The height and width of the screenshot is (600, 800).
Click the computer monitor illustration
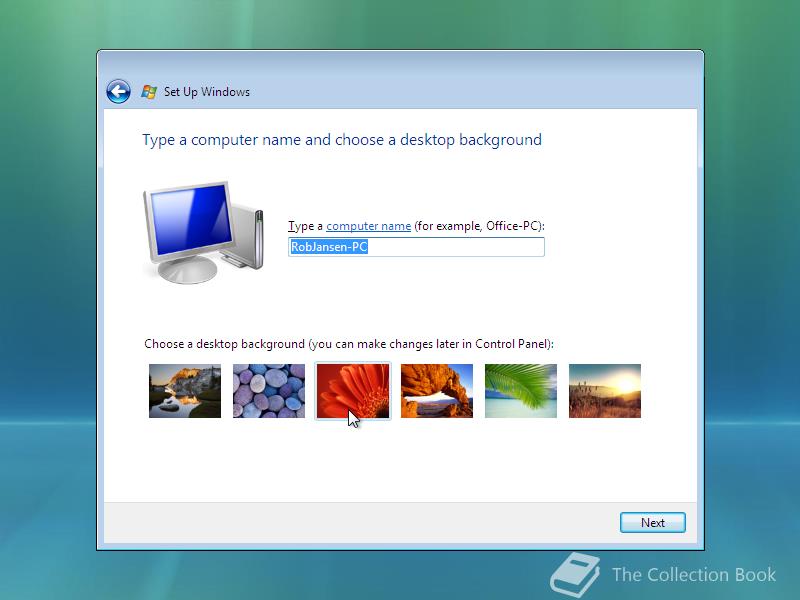coord(203,232)
